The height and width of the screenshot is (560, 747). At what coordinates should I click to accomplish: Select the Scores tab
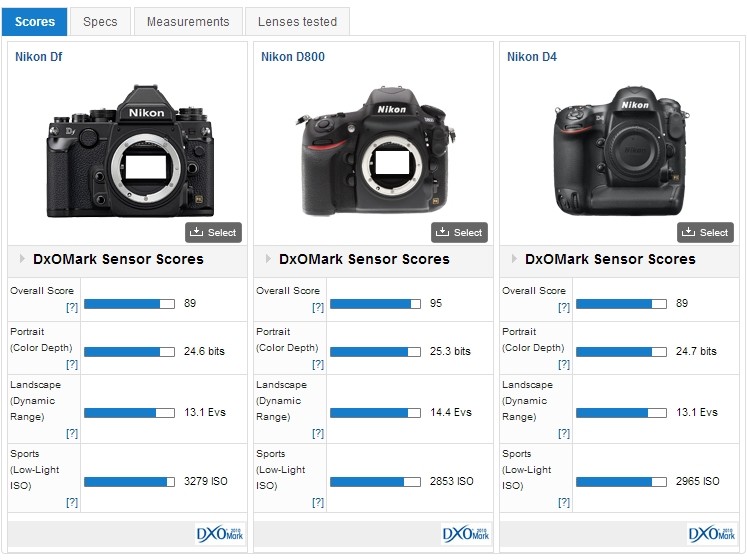[35, 21]
